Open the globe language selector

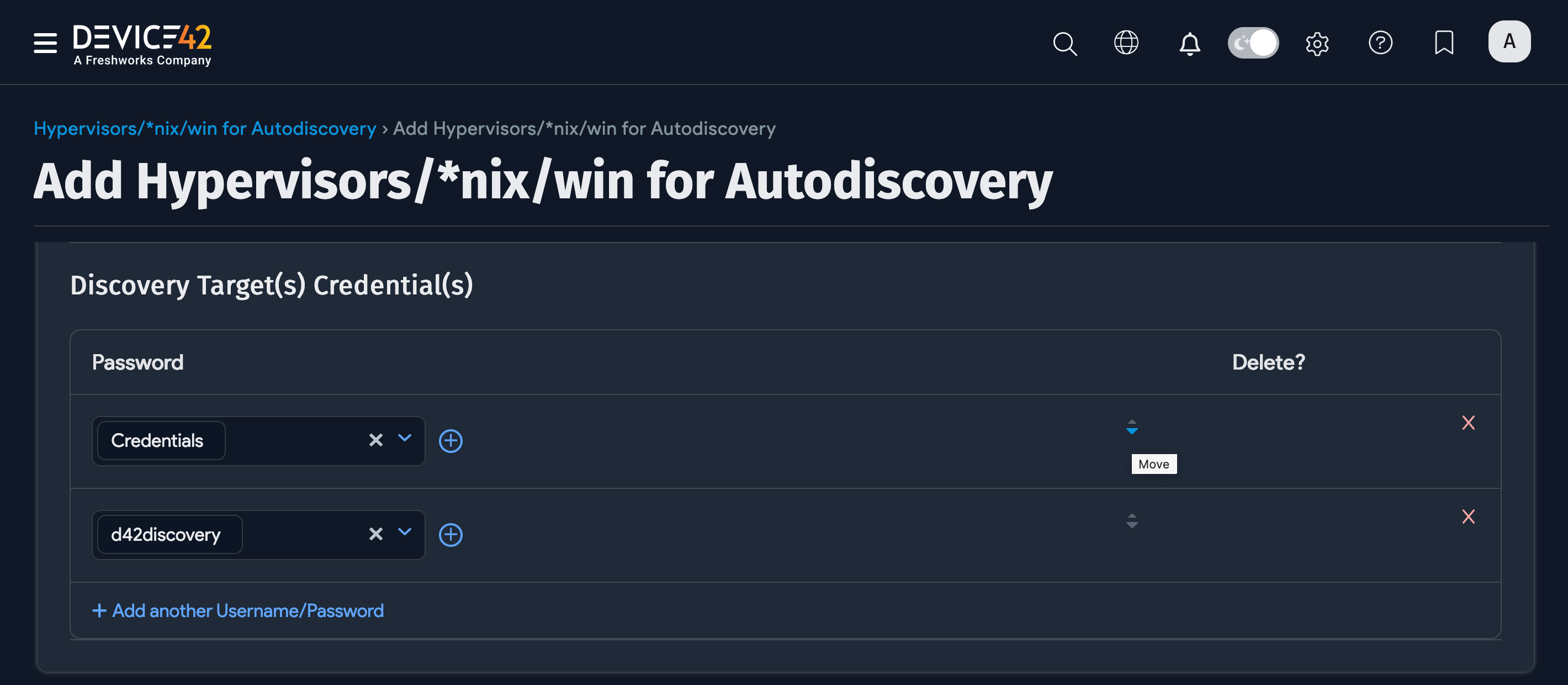click(x=1125, y=43)
